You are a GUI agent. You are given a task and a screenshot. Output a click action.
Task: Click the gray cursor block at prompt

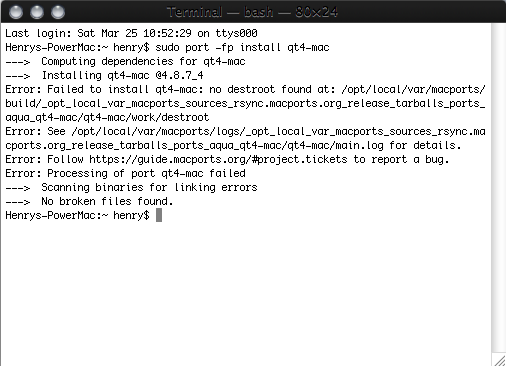click(159, 215)
